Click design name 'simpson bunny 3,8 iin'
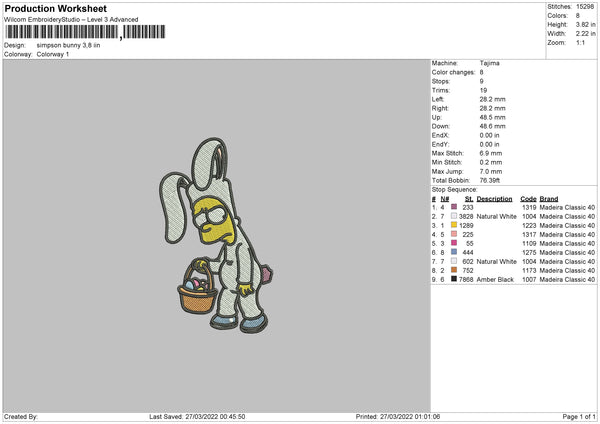Viewport: 600px width, 424px height. pos(68,45)
